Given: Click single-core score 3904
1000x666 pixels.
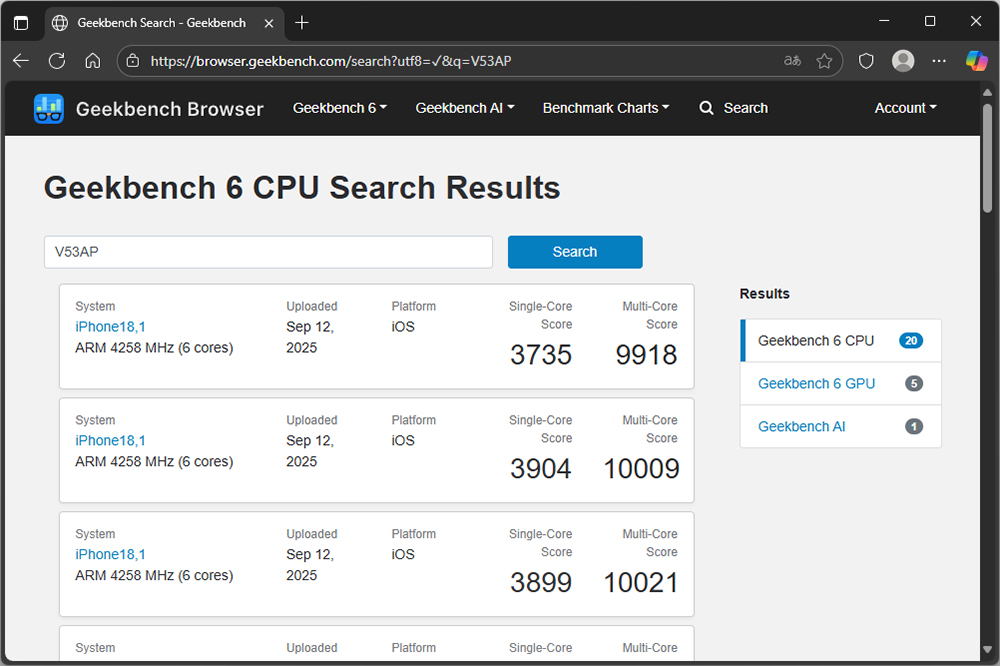Looking at the screenshot, I should click(541, 469).
